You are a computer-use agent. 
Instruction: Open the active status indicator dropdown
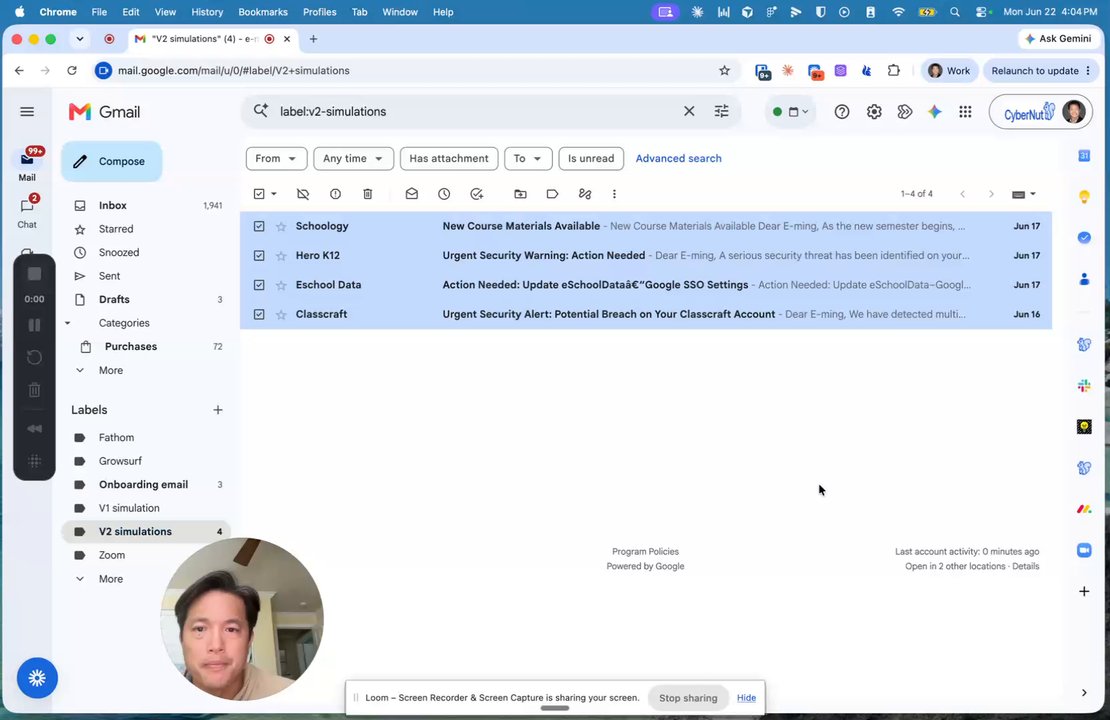click(x=790, y=112)
